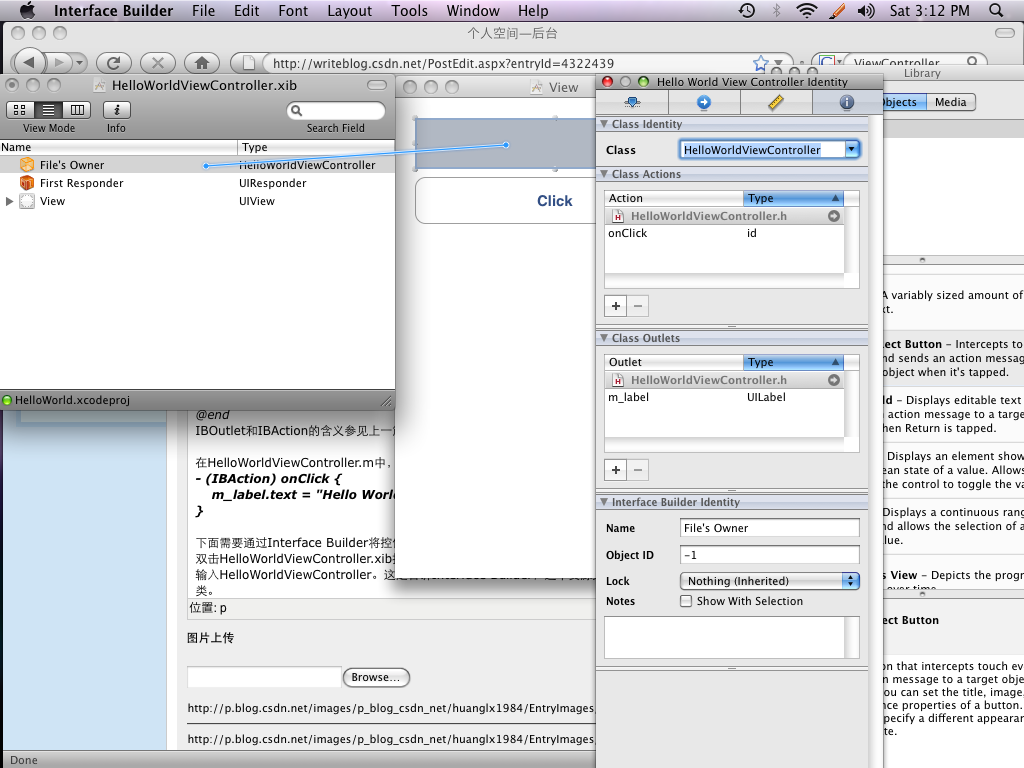Open the Interface Builder application menu

coord(114,10)
